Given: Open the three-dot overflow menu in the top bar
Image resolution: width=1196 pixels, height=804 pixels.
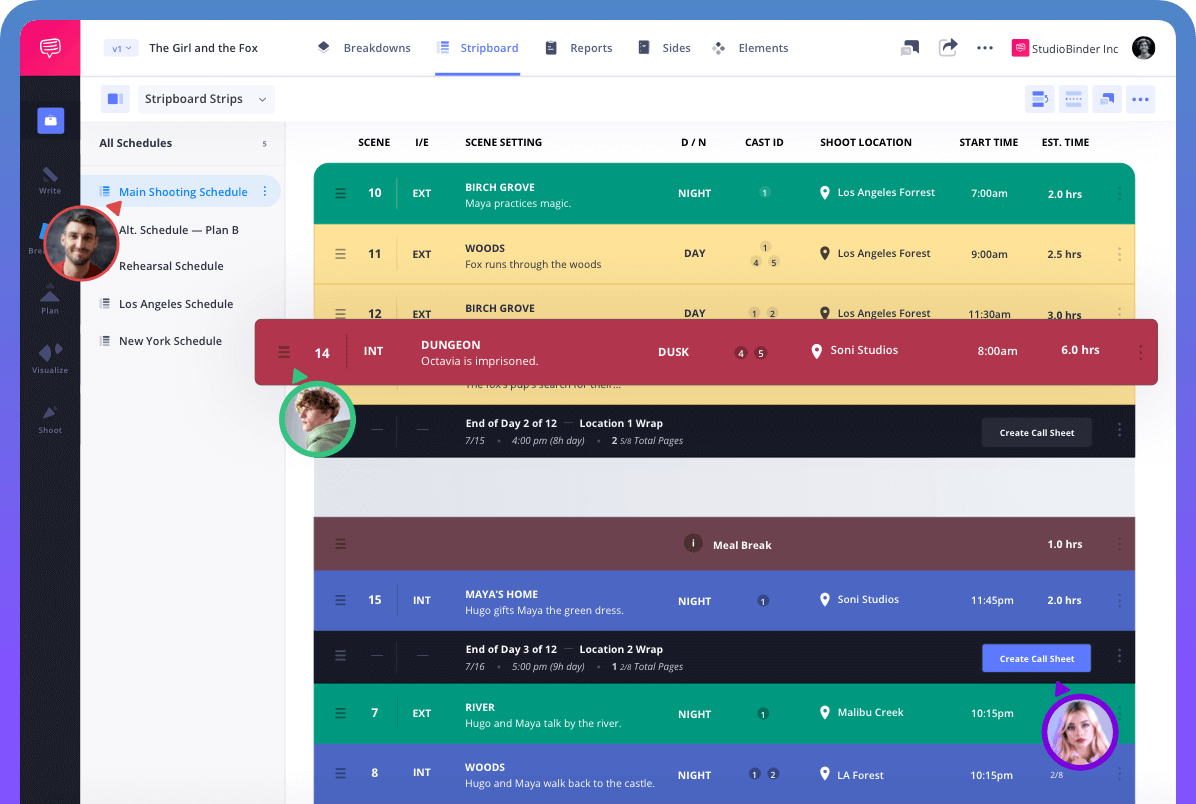Looking at the screenshot, I should [x=985, y=47].
